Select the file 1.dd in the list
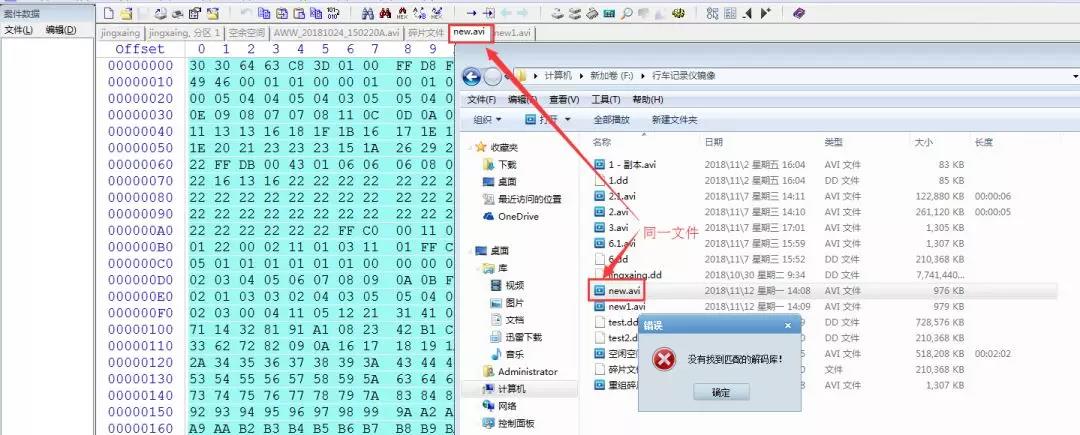 click(617, 180)
